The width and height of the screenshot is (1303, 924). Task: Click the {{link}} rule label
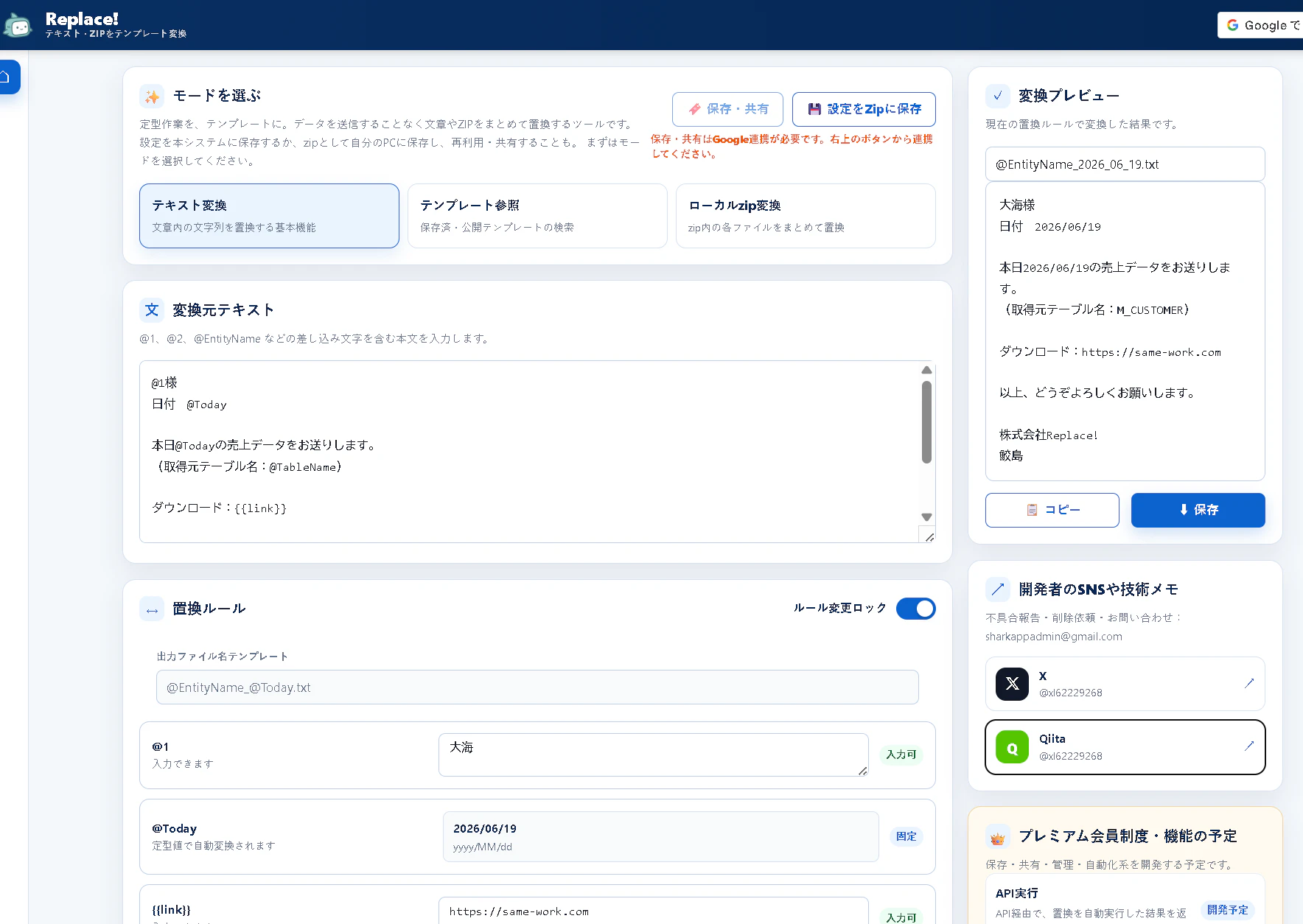tap(172, 910)
